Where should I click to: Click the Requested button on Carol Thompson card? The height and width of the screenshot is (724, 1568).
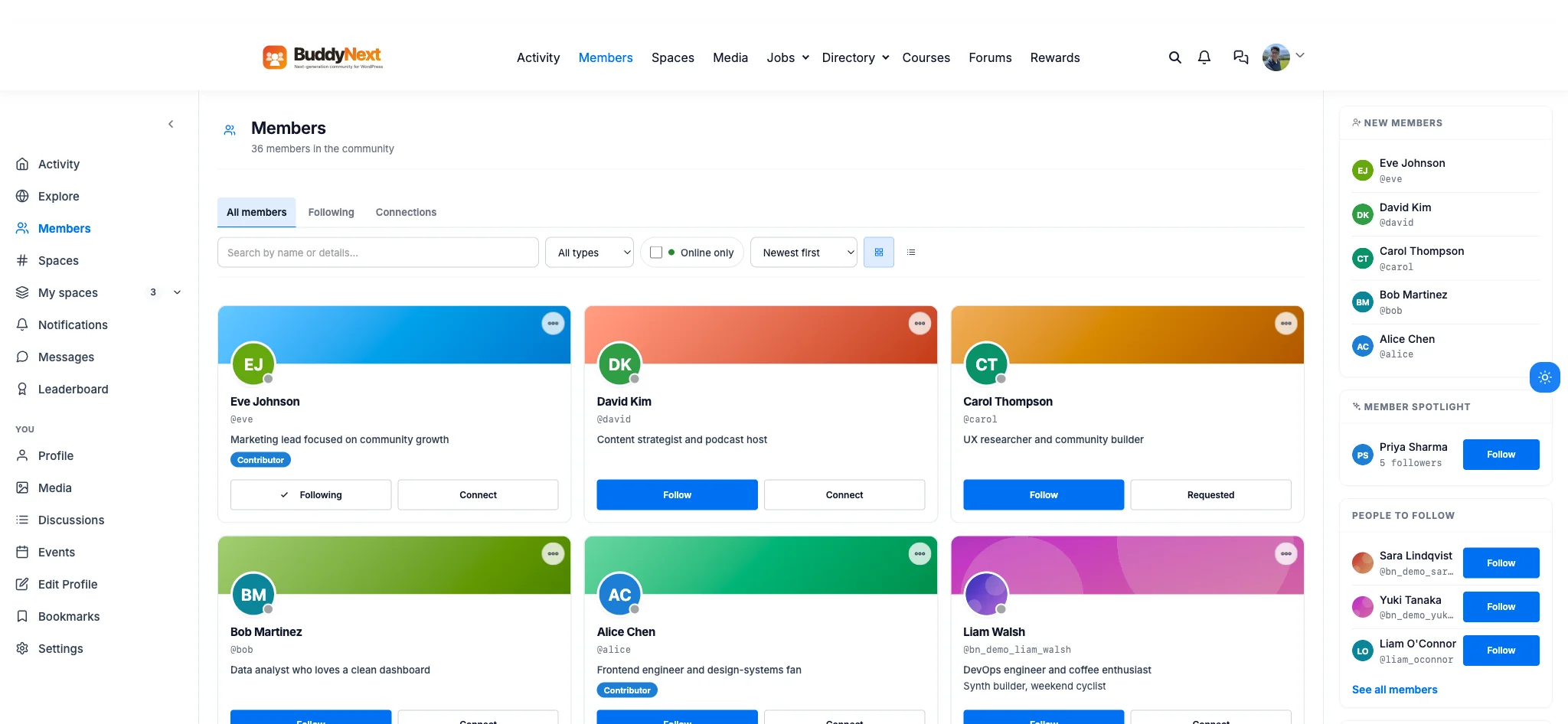1210,495
